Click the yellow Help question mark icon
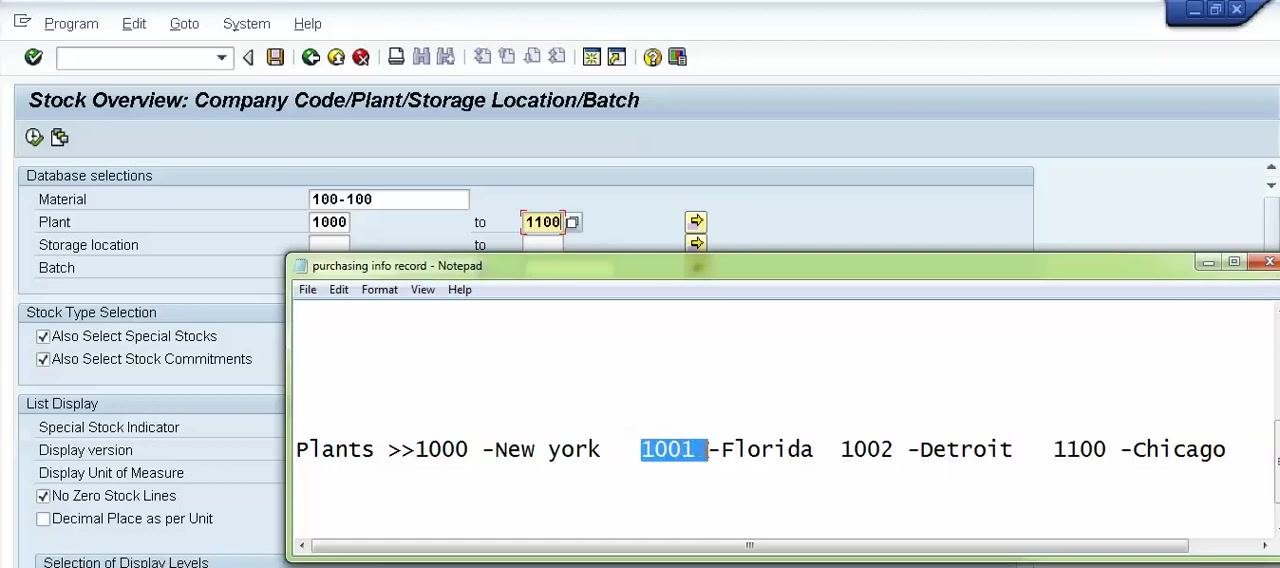The height and width of the screenshot is (568, 1280). coord(652,57)
